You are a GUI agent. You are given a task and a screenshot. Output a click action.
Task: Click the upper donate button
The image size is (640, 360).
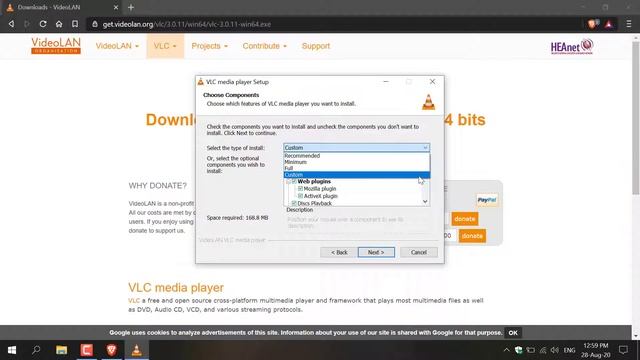464,219
